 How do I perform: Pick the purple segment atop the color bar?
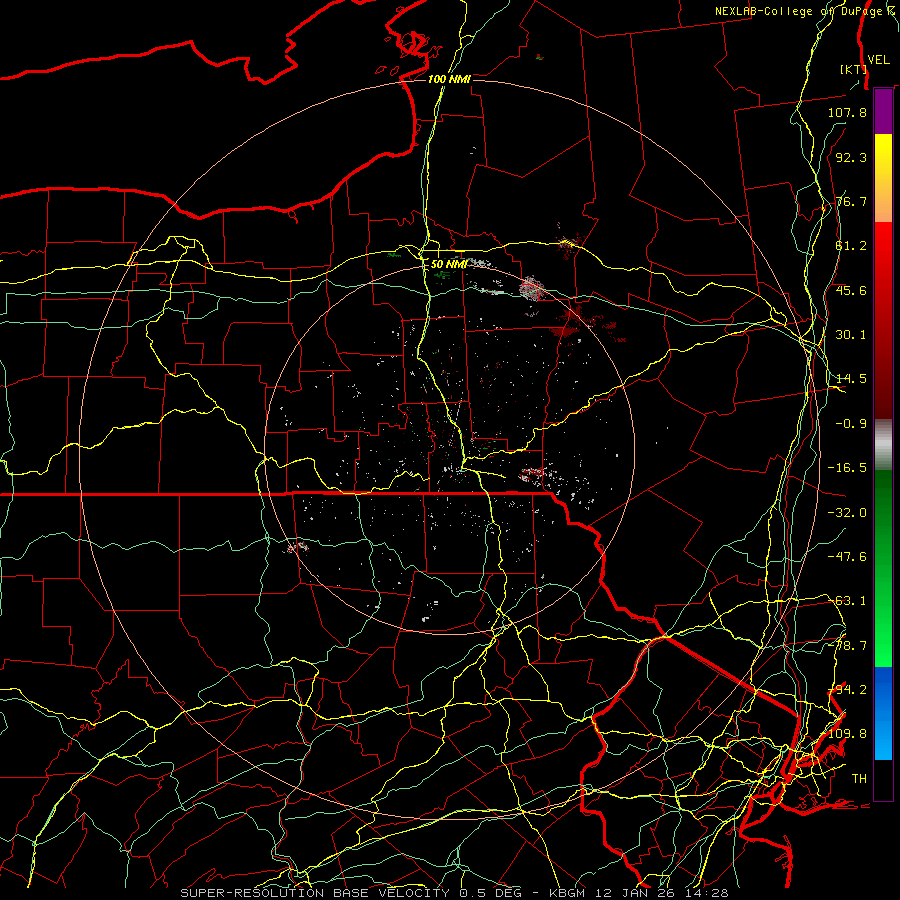point(883,112)
